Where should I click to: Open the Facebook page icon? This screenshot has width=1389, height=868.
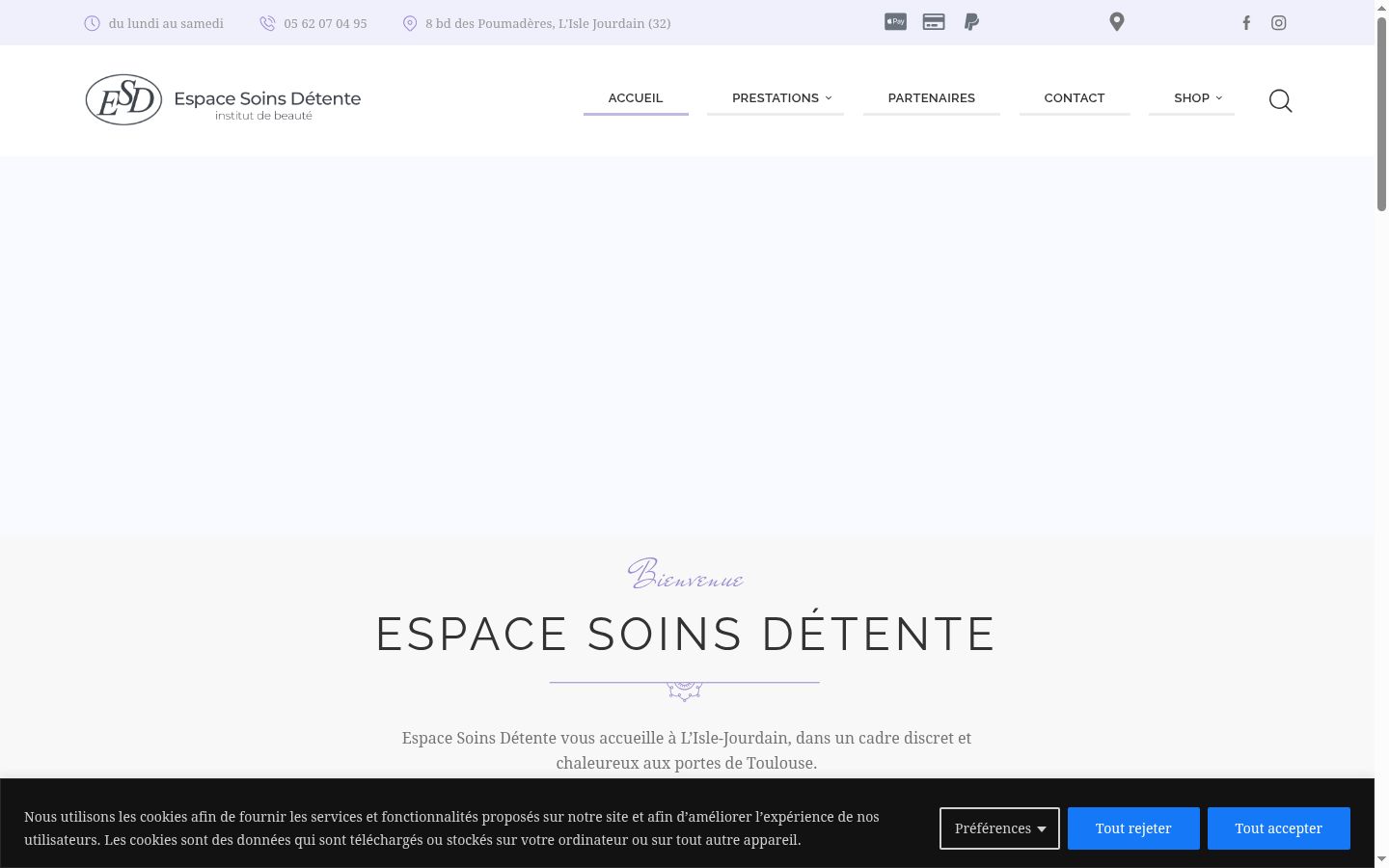pyautogui.click(x=1246, y=23)
